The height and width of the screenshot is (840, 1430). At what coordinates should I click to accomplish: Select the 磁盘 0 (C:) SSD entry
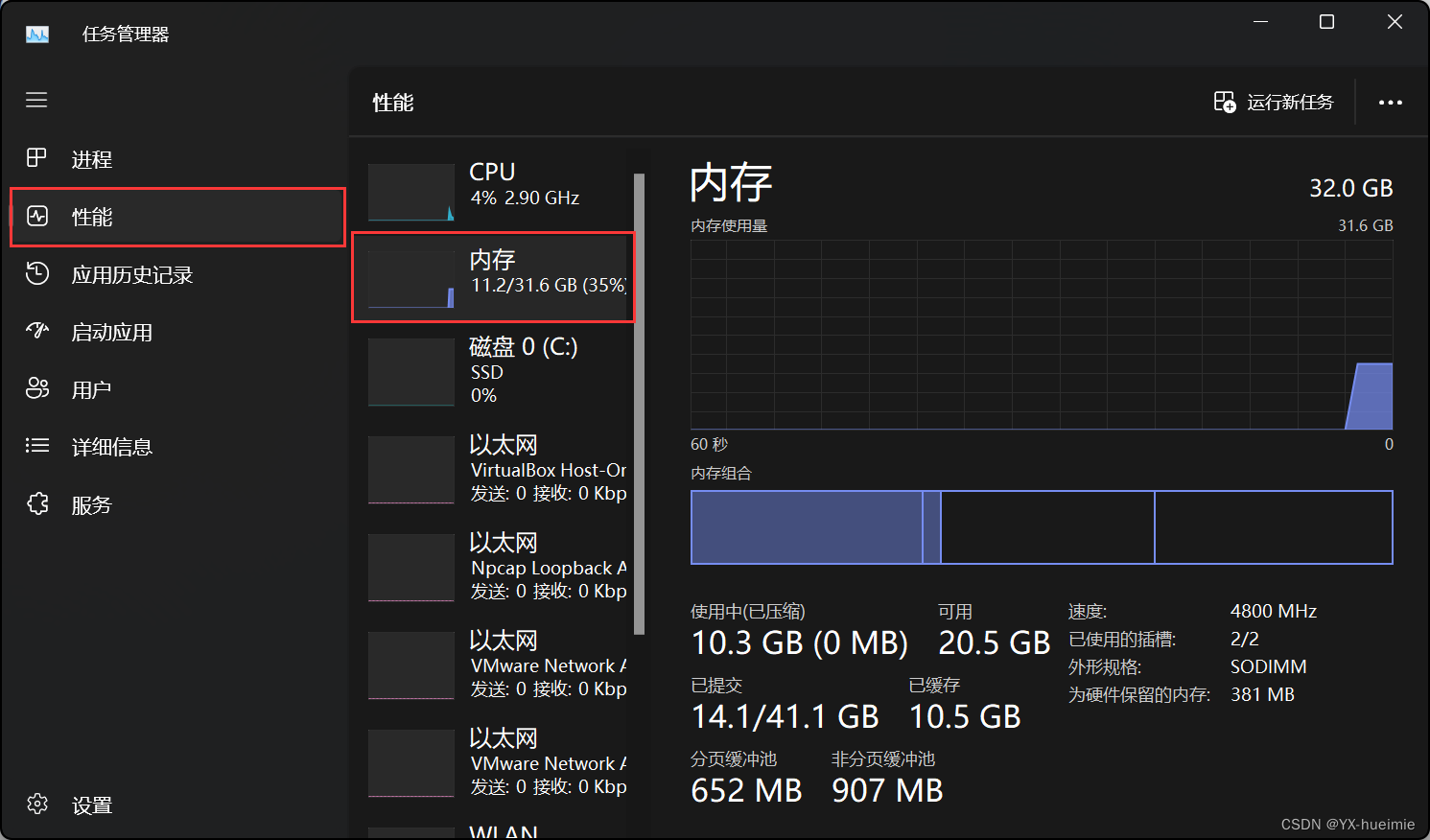(x=493, y=372)
